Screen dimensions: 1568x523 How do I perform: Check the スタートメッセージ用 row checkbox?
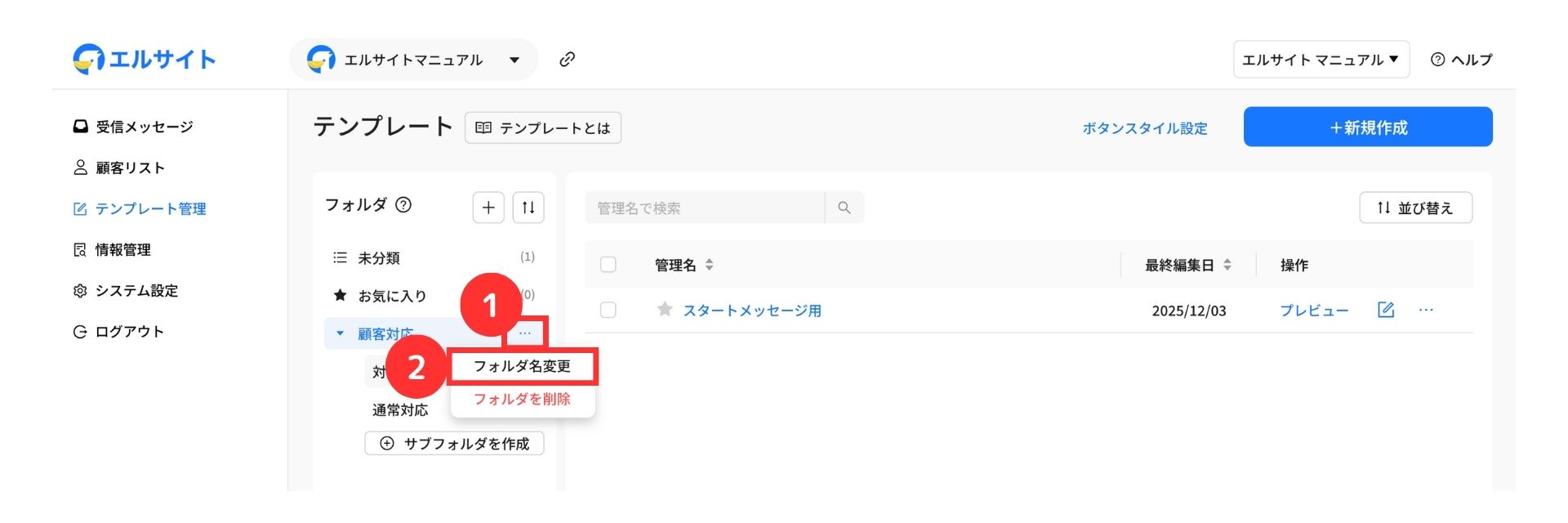point(608,311)
